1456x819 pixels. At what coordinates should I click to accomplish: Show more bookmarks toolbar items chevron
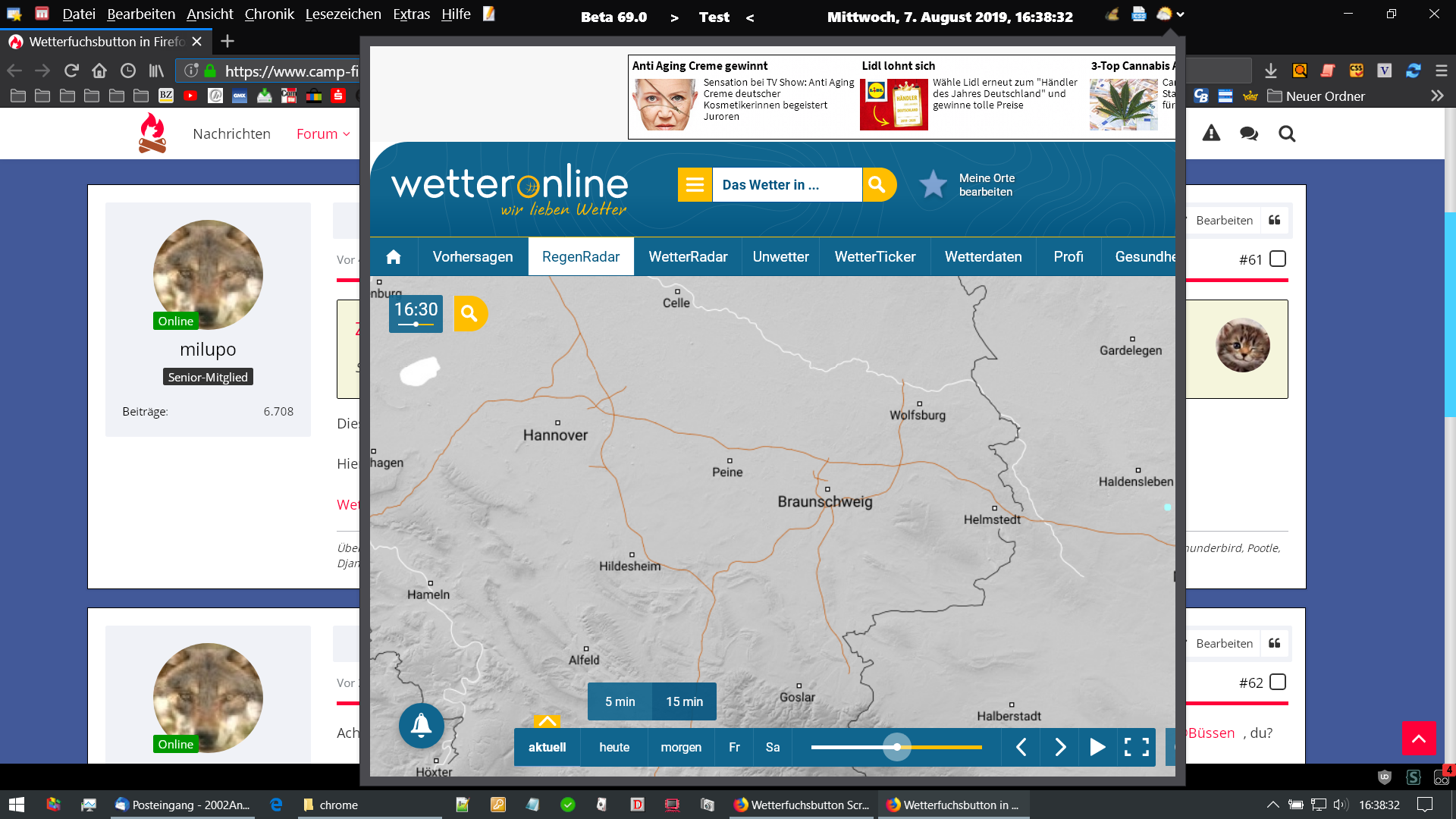[1436, 96]
